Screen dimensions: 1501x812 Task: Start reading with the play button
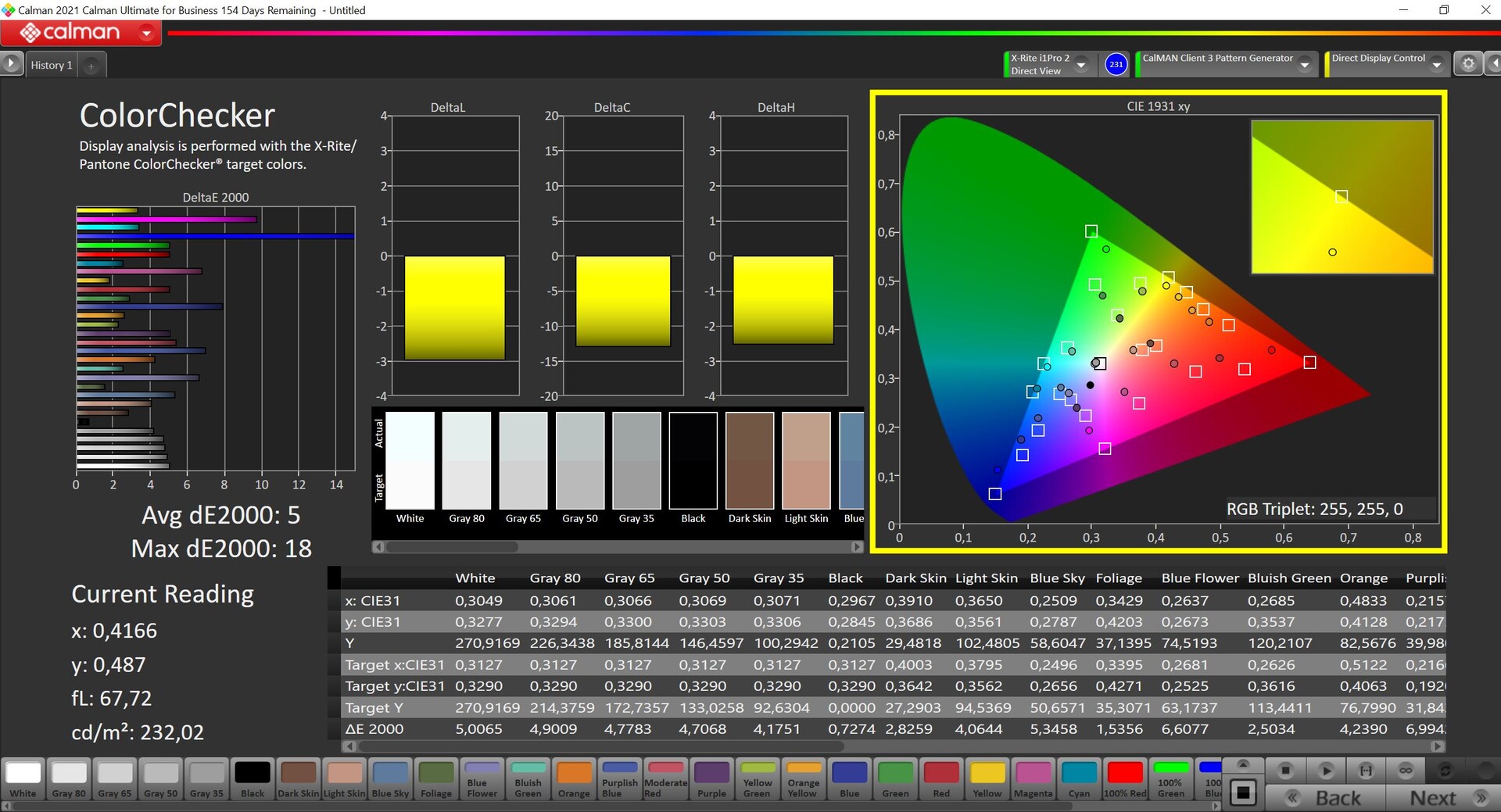tap(1326, 771)
